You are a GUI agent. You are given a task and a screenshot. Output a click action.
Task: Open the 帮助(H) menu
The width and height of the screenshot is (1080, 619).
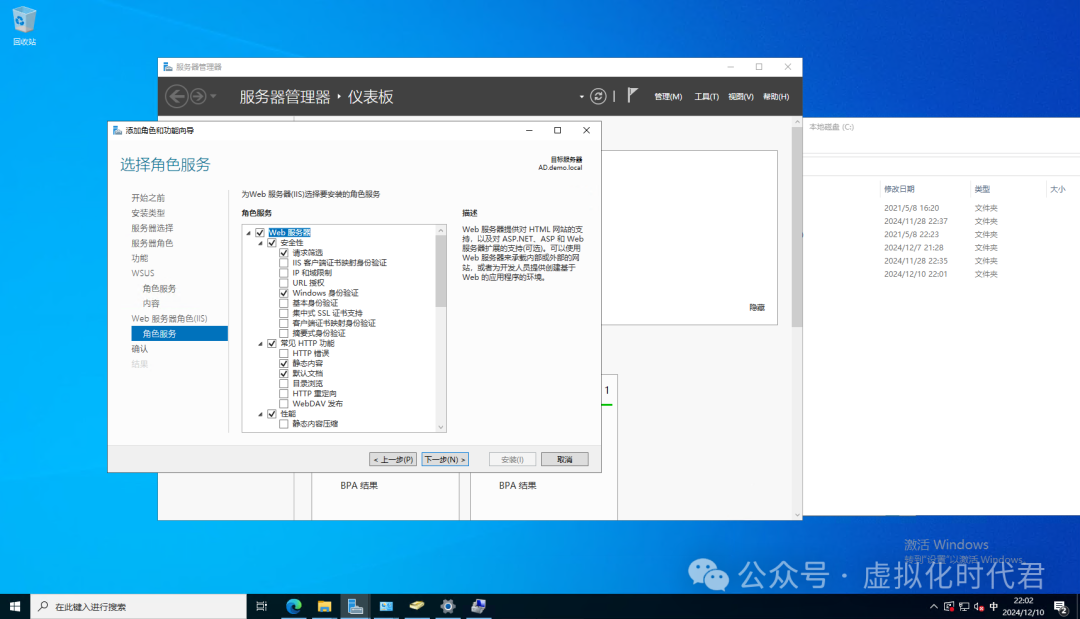pyautogui.click(x=776, y=96)
